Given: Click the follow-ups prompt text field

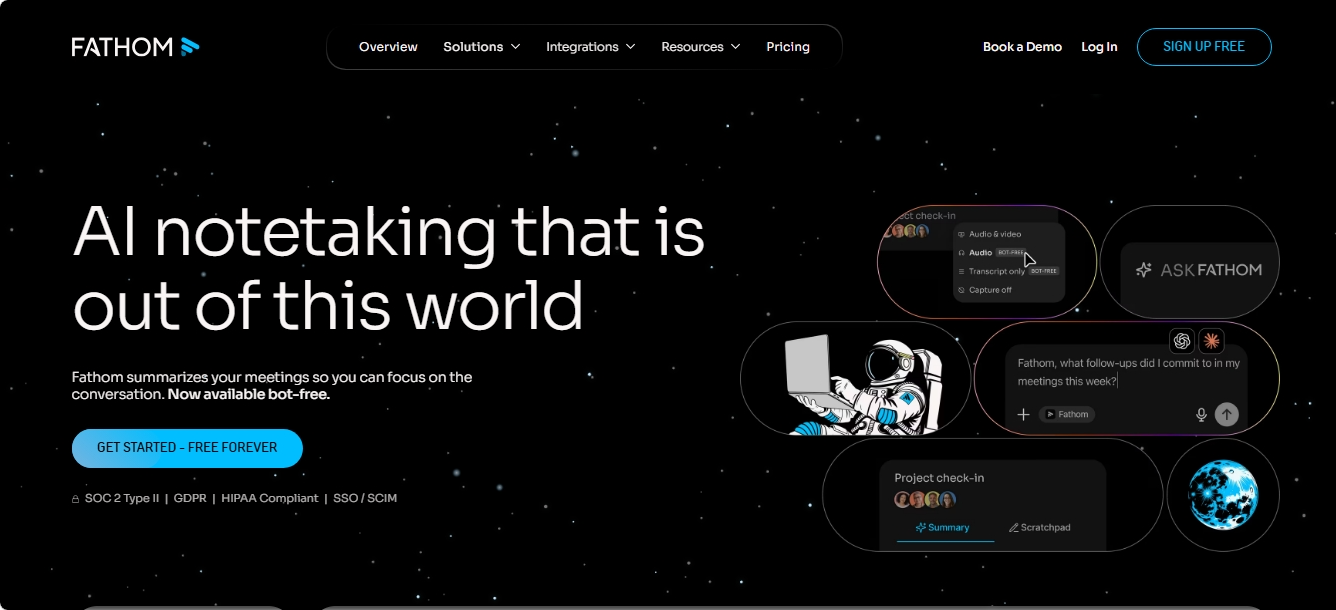Looking at the screenshot, I should coord(1129,372).
